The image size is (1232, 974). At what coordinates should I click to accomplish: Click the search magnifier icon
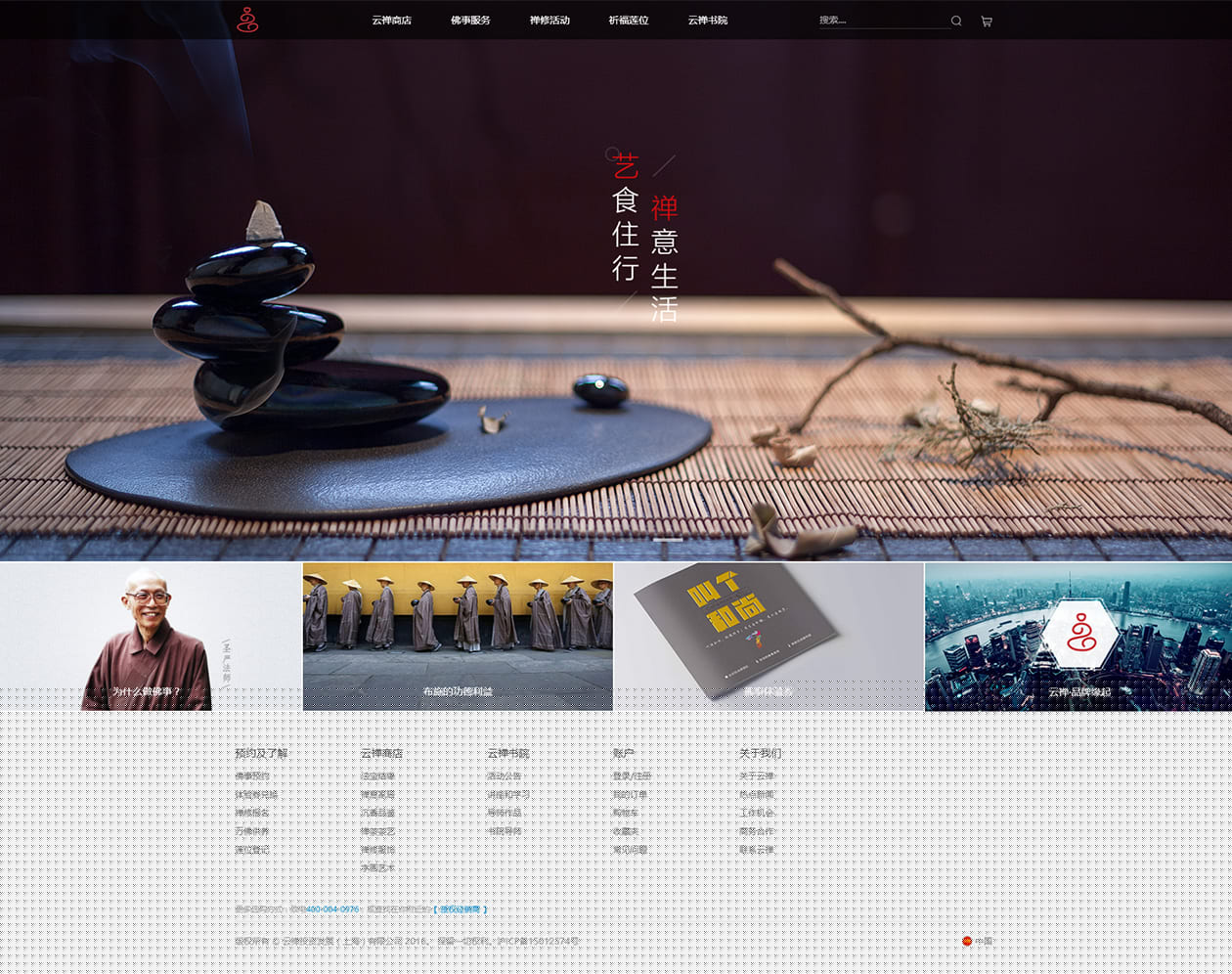[x=956, y=21]
